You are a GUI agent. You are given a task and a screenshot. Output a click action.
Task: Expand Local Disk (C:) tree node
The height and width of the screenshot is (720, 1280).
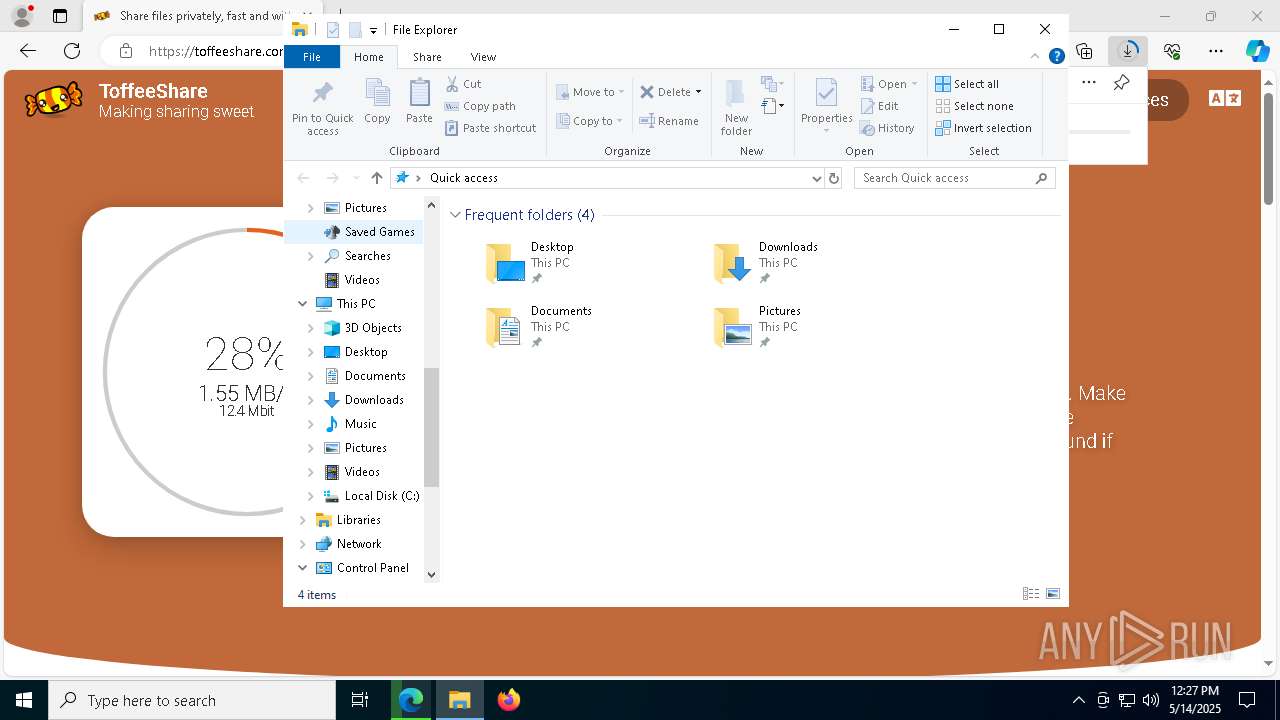tap(310, 496)
